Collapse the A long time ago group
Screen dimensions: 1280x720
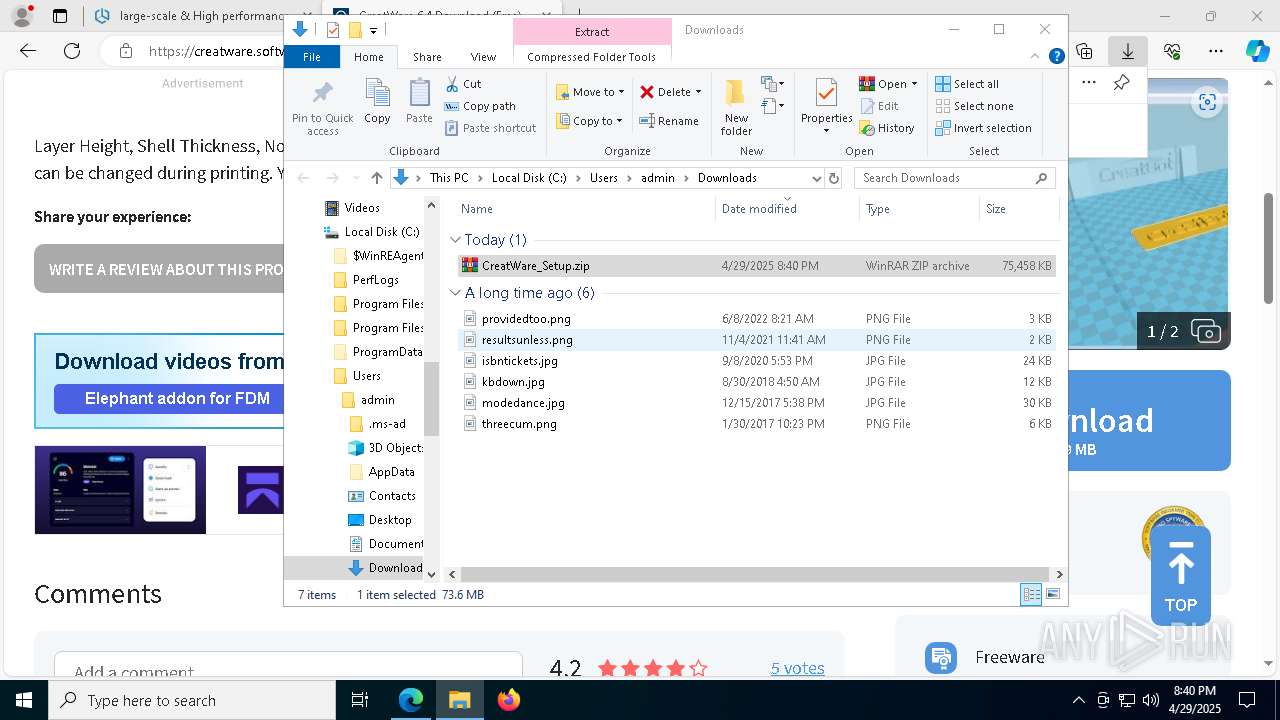(456, 293)
